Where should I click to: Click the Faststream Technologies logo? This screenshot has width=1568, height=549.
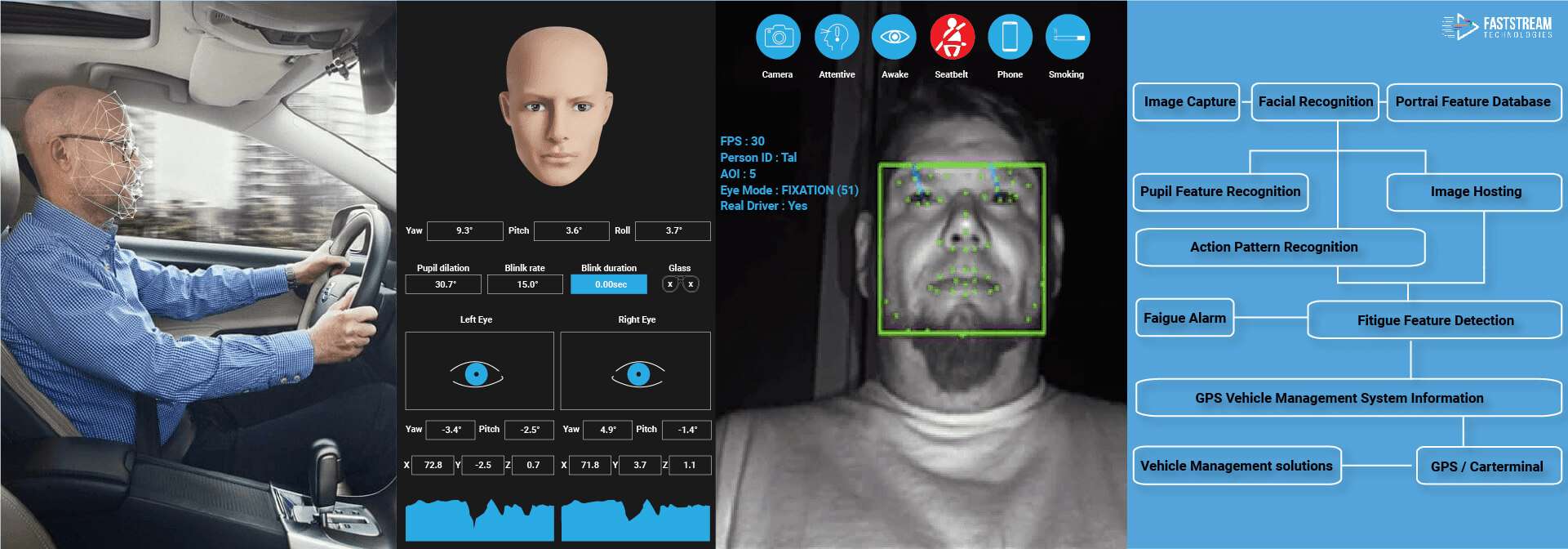[1498, 27]
